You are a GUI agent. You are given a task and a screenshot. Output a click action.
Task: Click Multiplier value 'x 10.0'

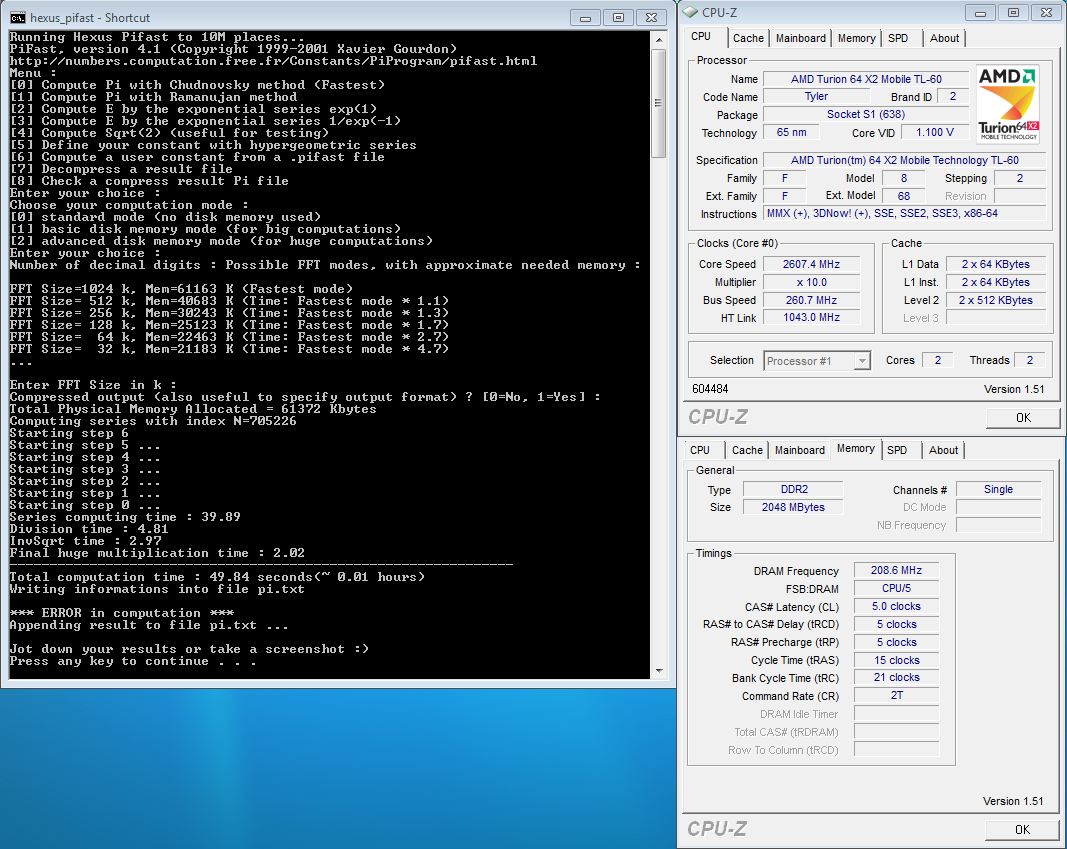pyautogui.click(x=811, y=282)
